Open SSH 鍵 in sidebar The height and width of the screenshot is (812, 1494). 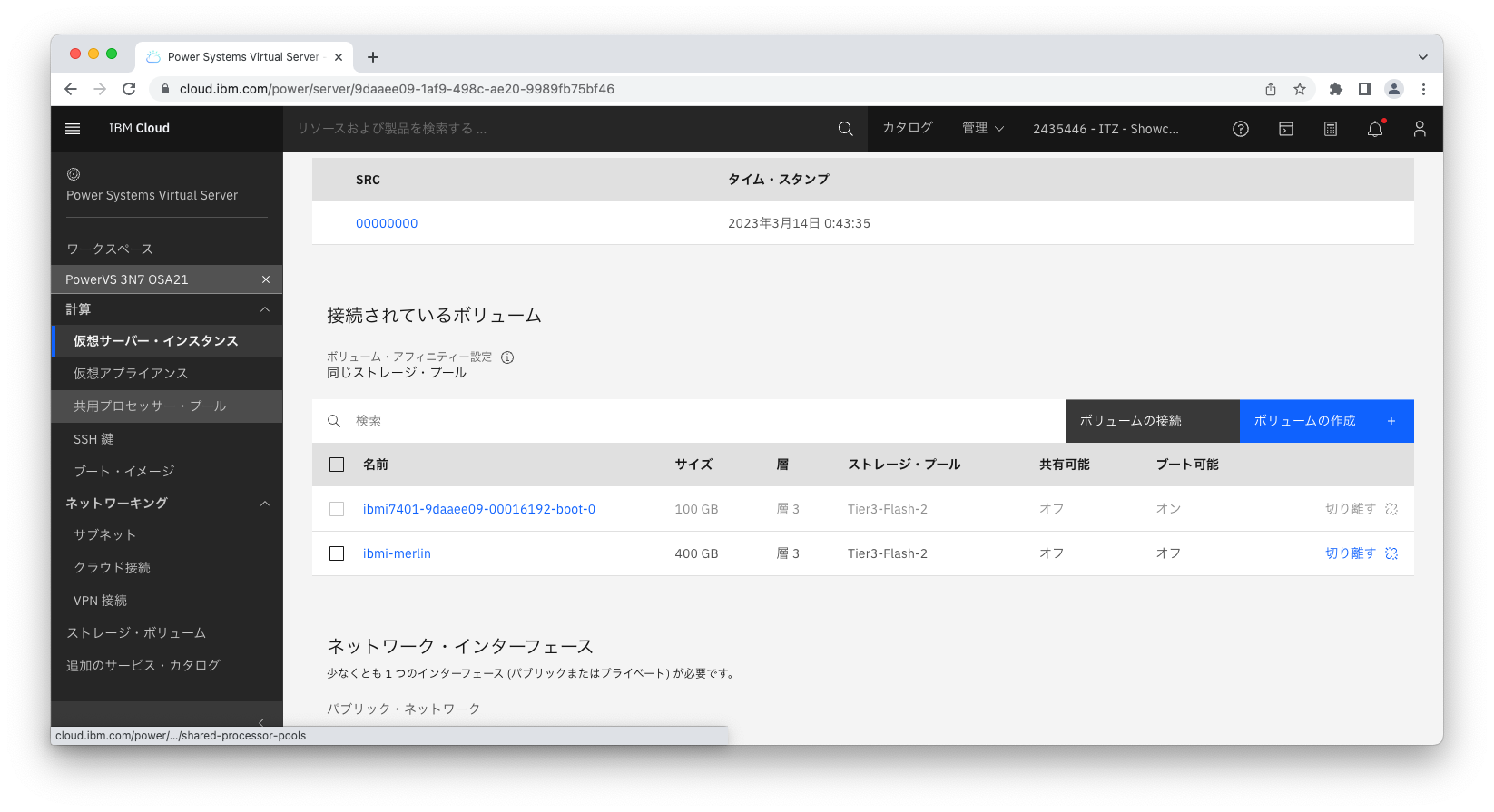coord(167,439)
